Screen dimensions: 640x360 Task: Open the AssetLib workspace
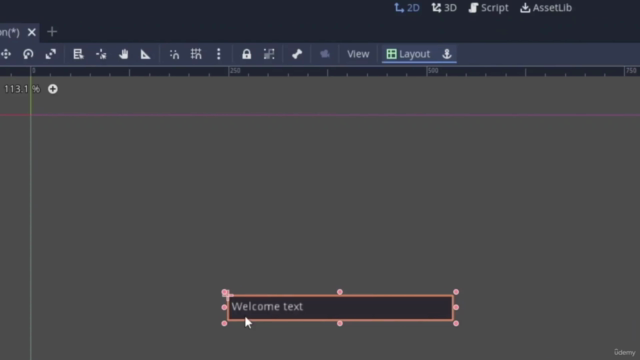[546, 8]
